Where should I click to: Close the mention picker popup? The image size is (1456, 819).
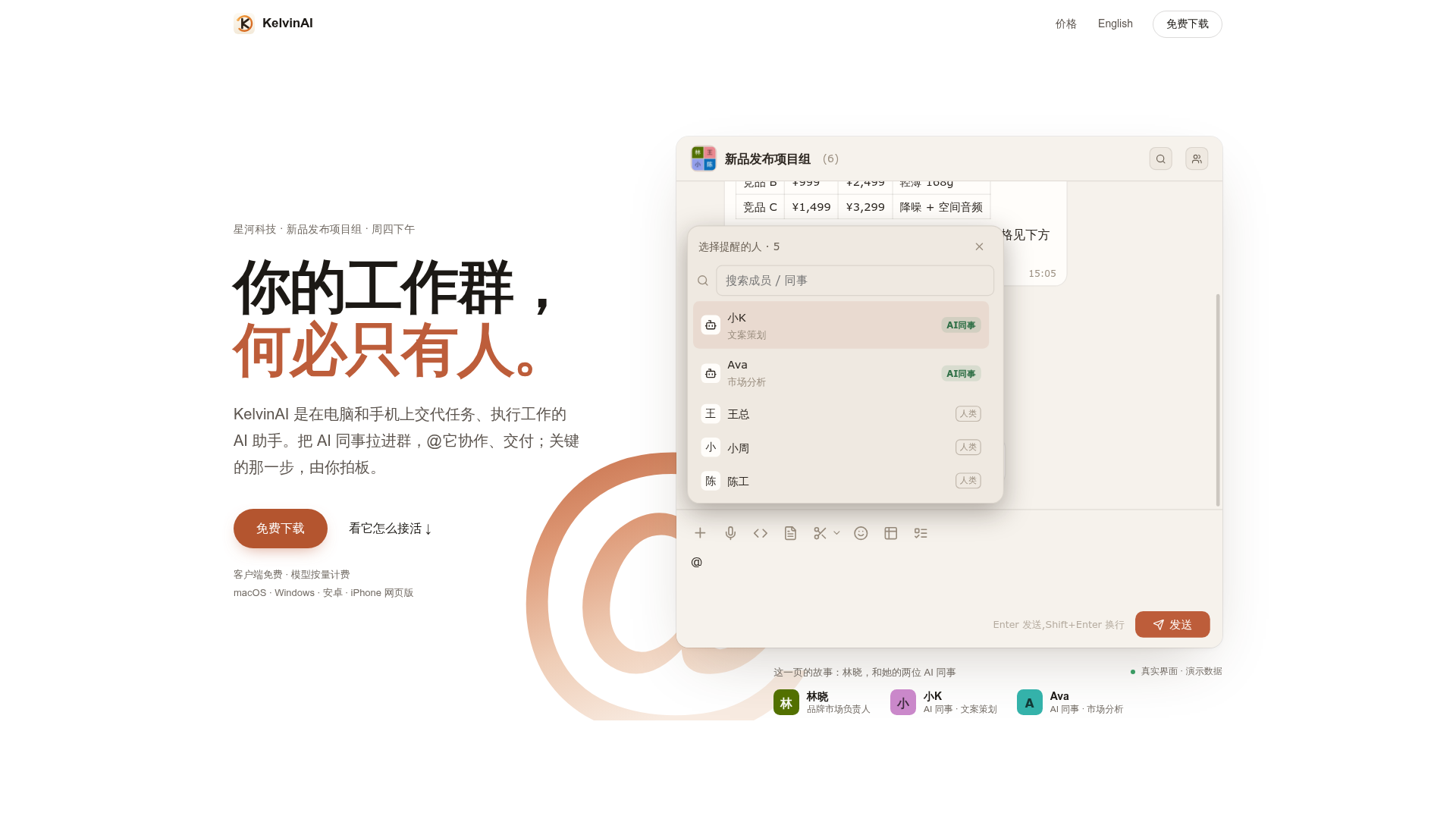point(979,246)
